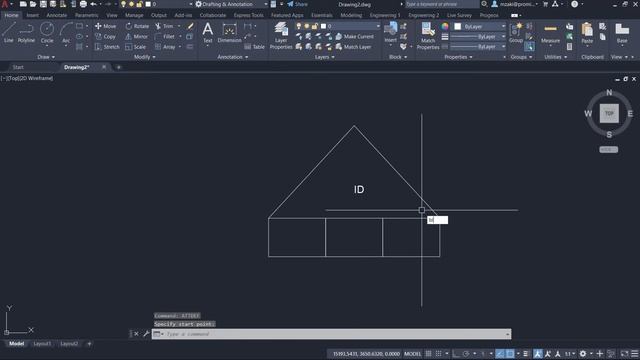Select the Circle tool

pyautogui.click(x=47, y=33)
